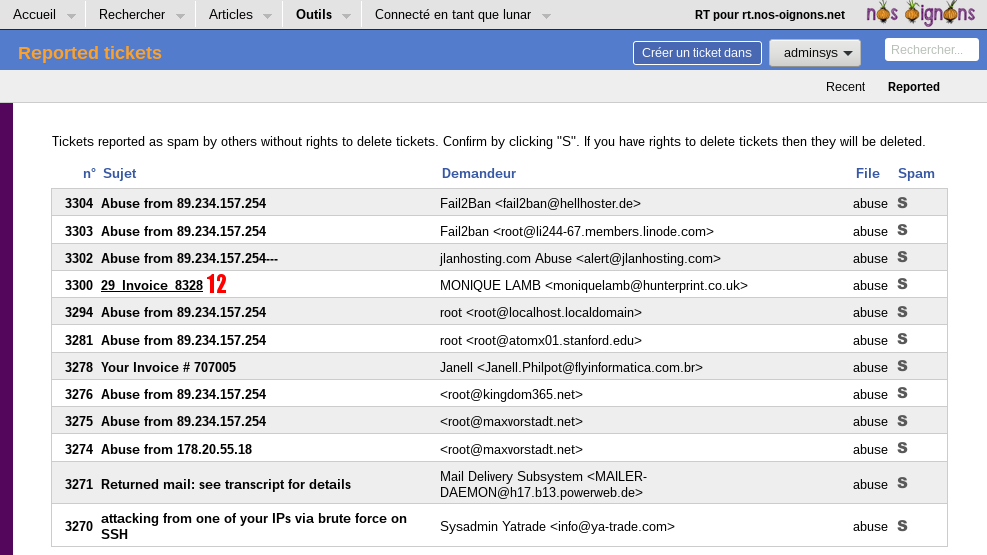Expand the adminsys queue dropdown
This screenshot has height=555, width=987.
(x=814, y=53)
